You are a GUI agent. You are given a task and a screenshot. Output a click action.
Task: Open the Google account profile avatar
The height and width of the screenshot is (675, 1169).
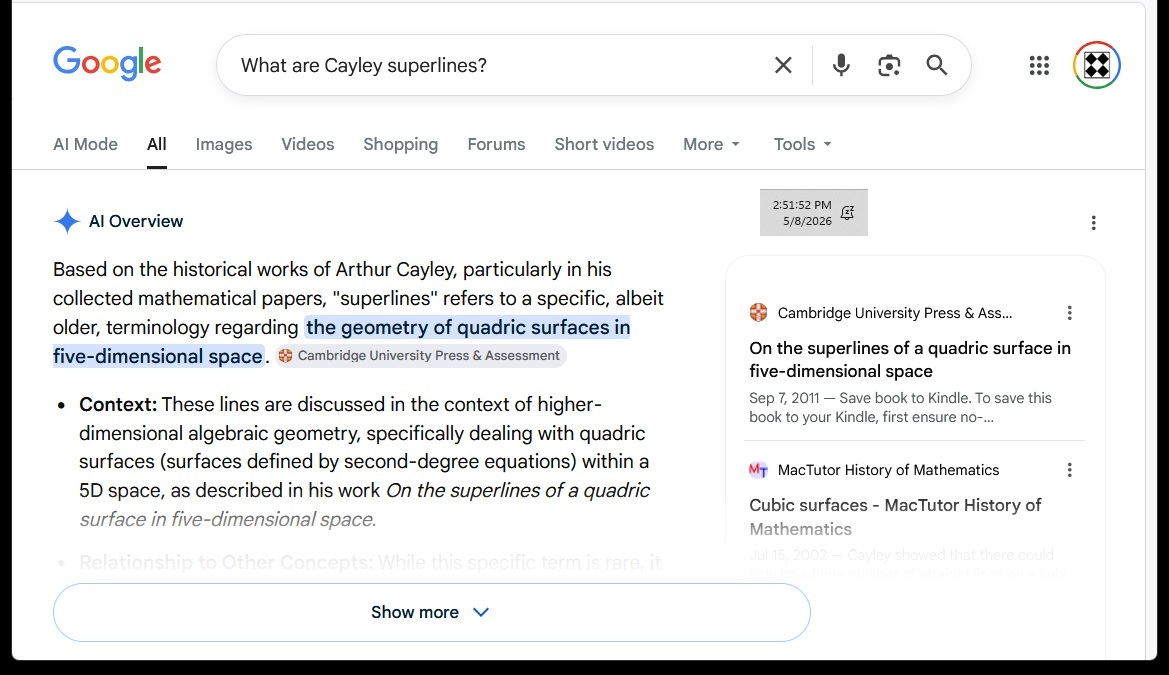click(x=1097, y=66)
